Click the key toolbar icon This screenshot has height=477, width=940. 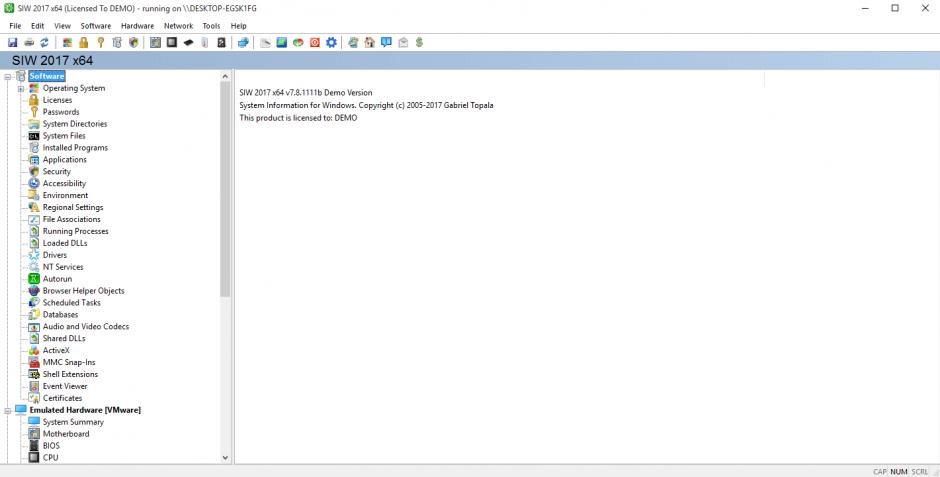coord(101,43)
